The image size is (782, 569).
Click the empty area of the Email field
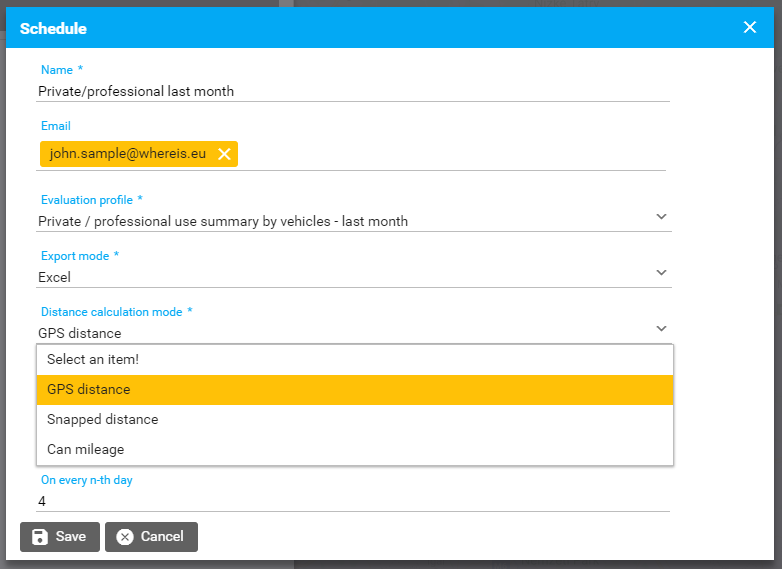[450, 154]
